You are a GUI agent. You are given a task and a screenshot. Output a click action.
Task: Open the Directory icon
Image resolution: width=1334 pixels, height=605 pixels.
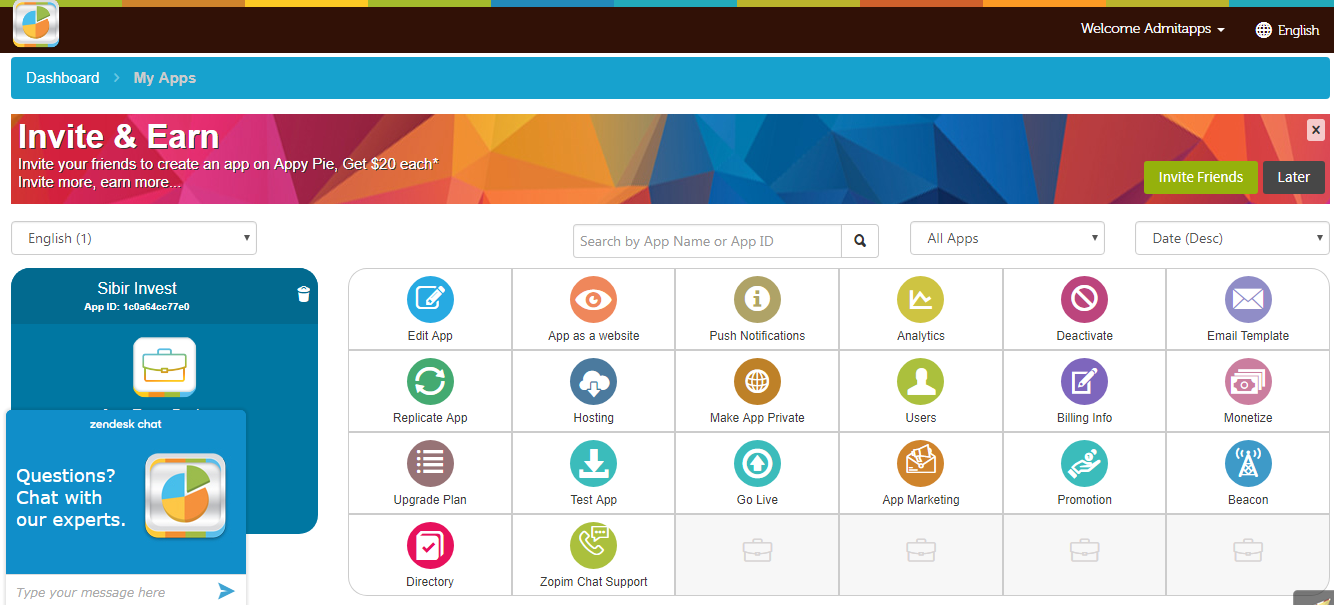pyautogui.click(x=430, y=546)
